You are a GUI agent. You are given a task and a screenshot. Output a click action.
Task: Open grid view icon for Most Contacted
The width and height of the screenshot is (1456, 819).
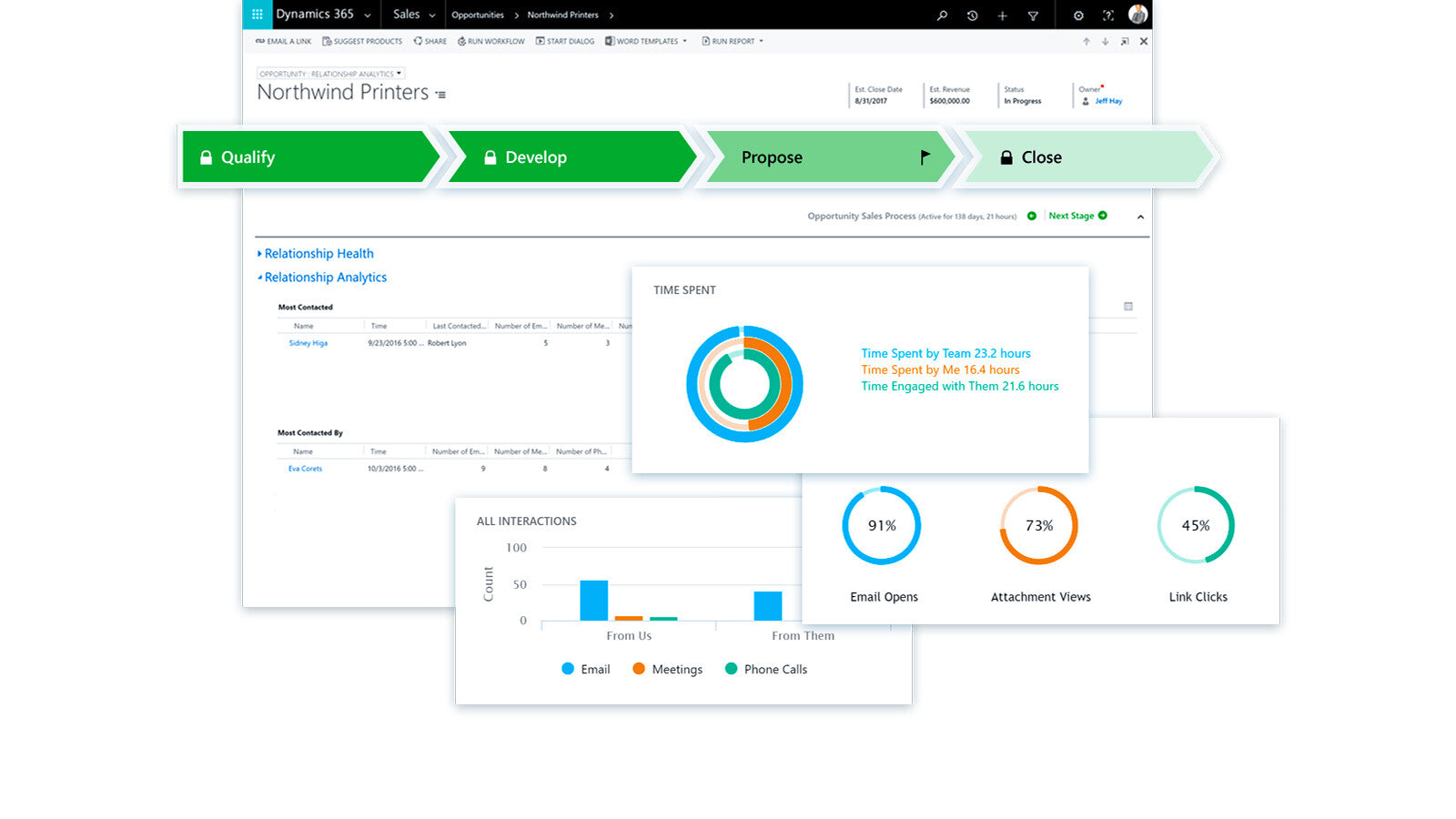1128,307
